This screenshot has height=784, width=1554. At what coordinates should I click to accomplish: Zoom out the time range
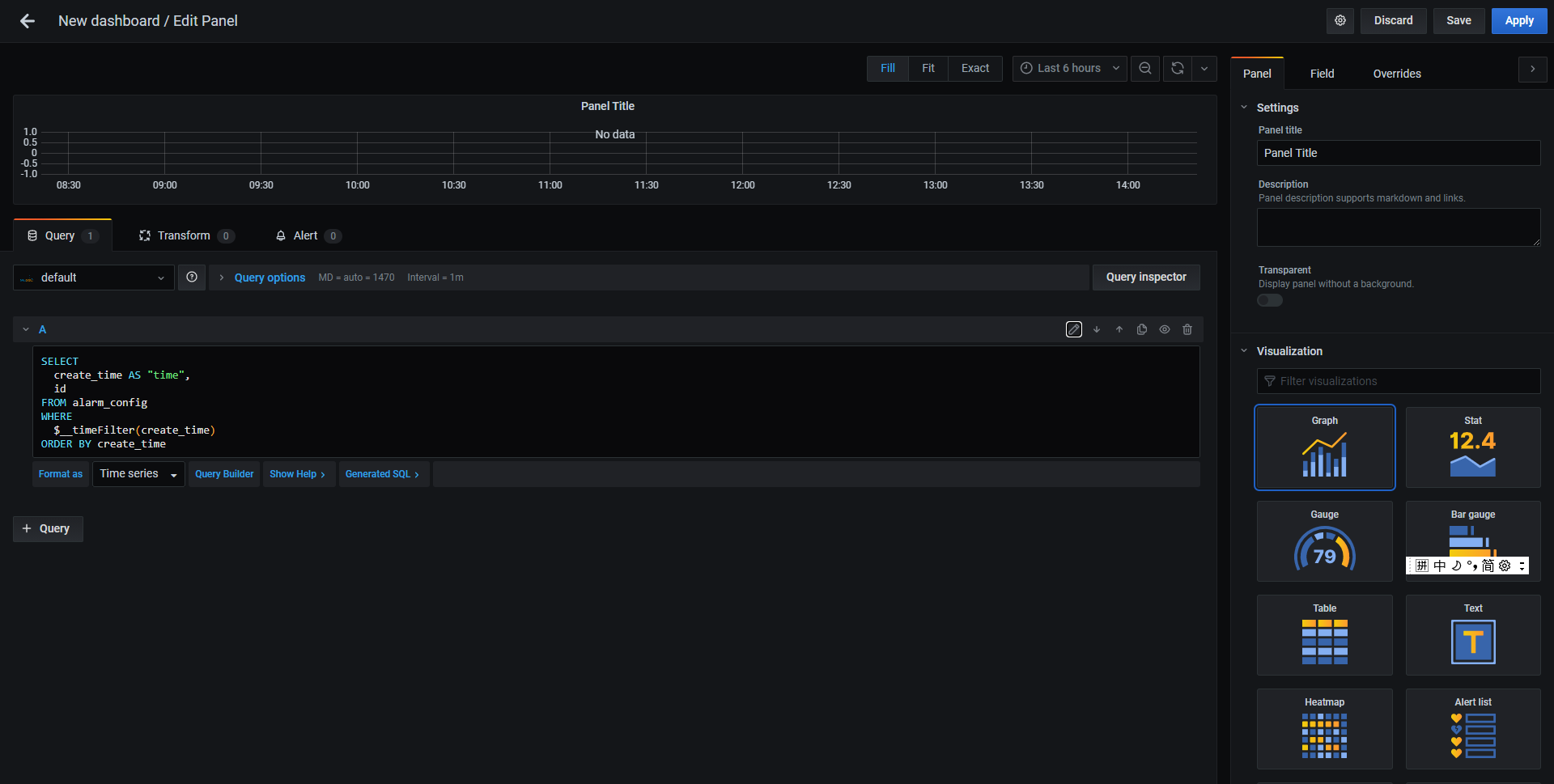[x=1145, y=69]
